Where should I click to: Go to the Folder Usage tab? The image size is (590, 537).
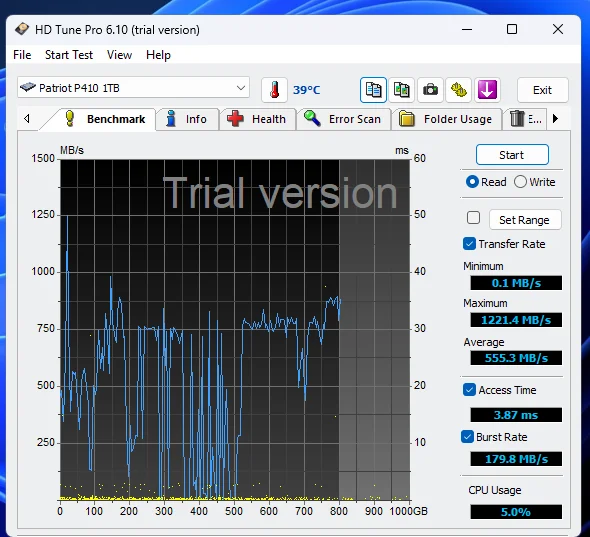pyautogui.click(x=446, y=119)
